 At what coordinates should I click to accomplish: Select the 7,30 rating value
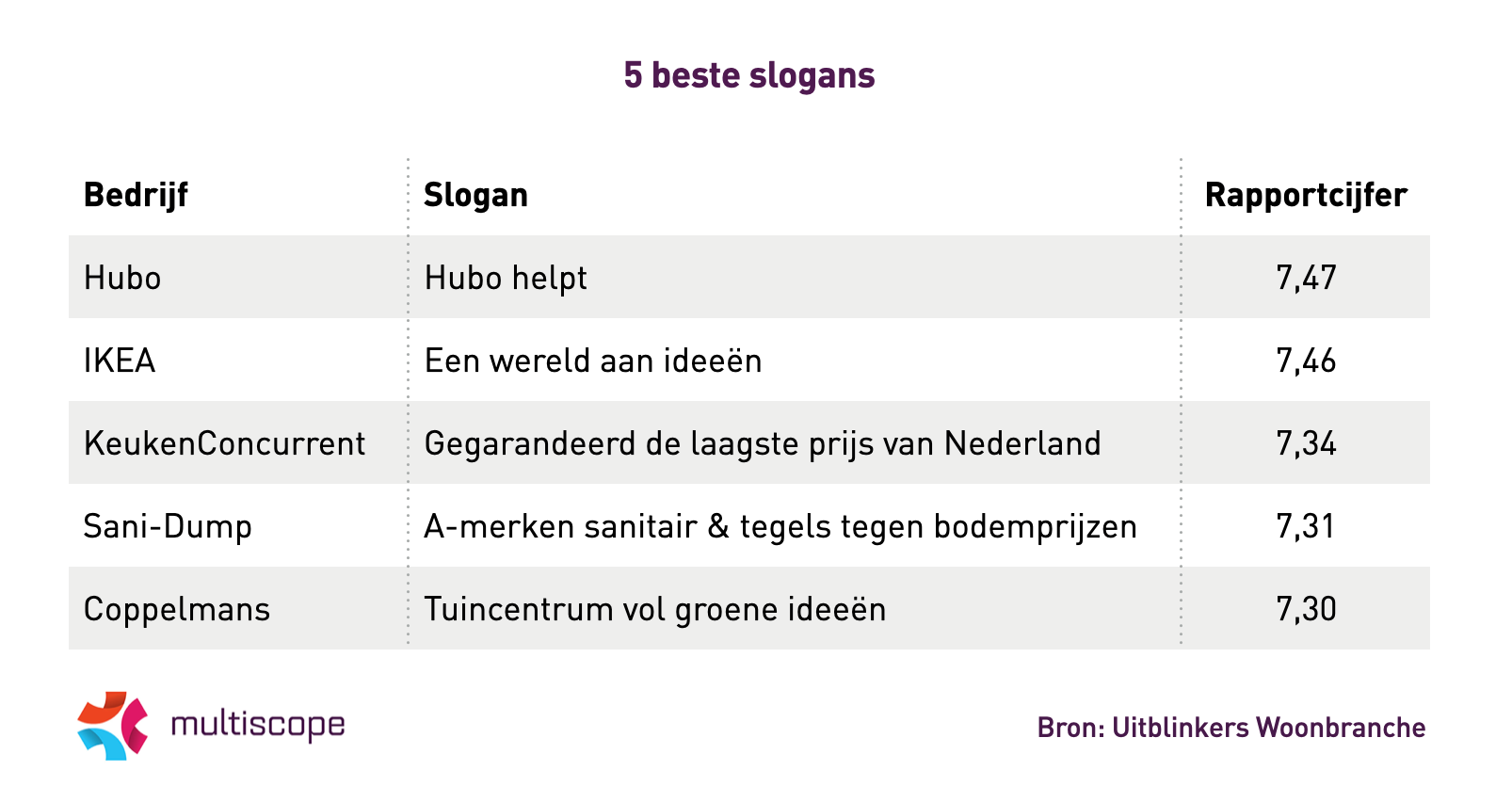pyautogui.click(x=1306, y=609)
